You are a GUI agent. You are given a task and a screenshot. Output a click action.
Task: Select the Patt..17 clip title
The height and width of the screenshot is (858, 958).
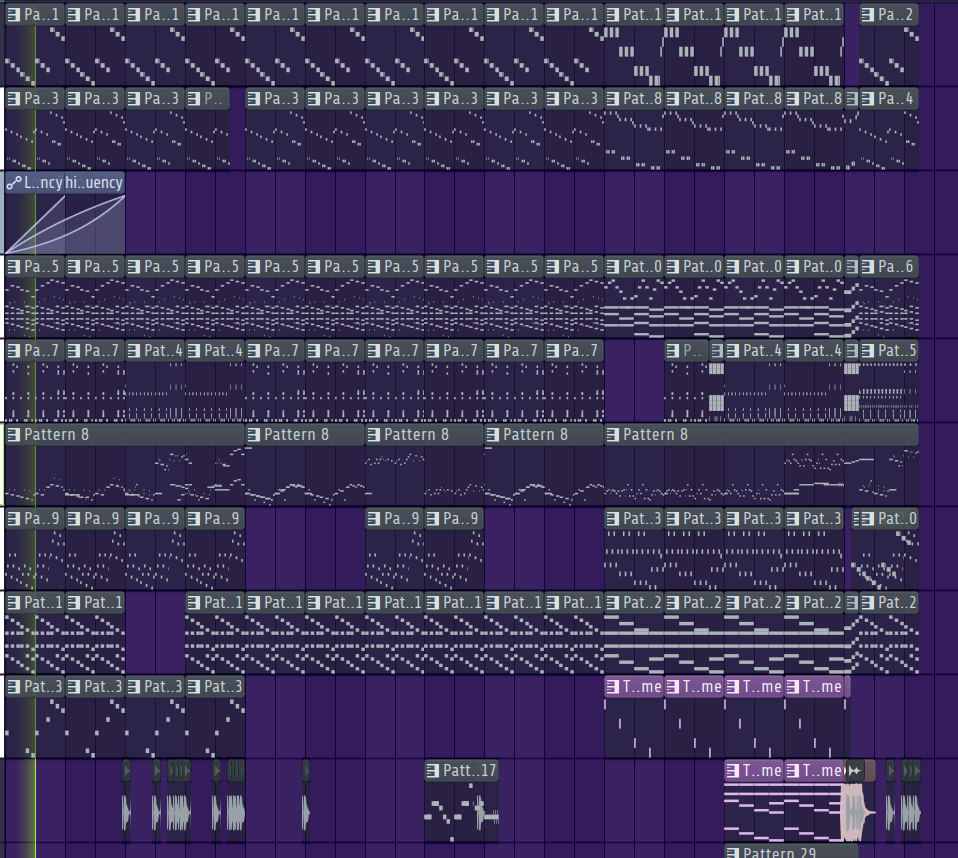(x=469, y=771)
